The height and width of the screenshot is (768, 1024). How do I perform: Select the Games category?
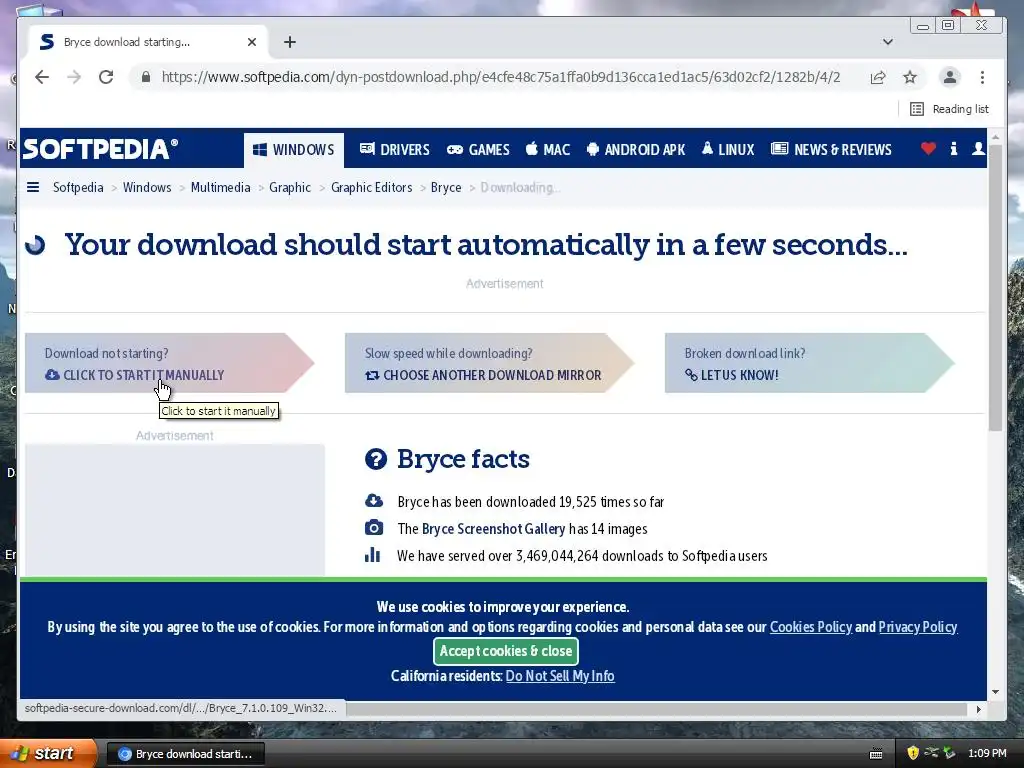[478, 150]
